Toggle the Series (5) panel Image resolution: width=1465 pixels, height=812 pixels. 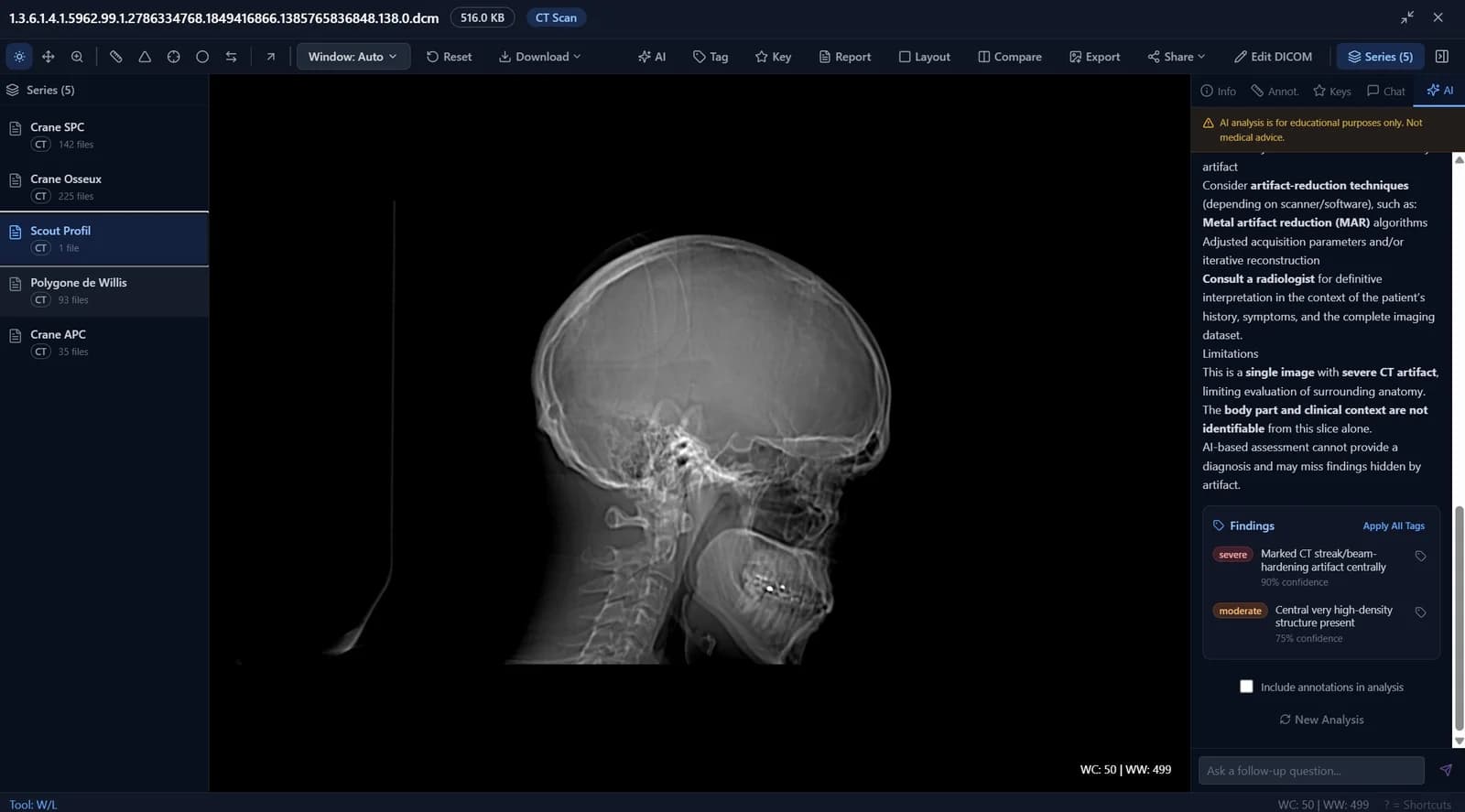point(1380,57)
